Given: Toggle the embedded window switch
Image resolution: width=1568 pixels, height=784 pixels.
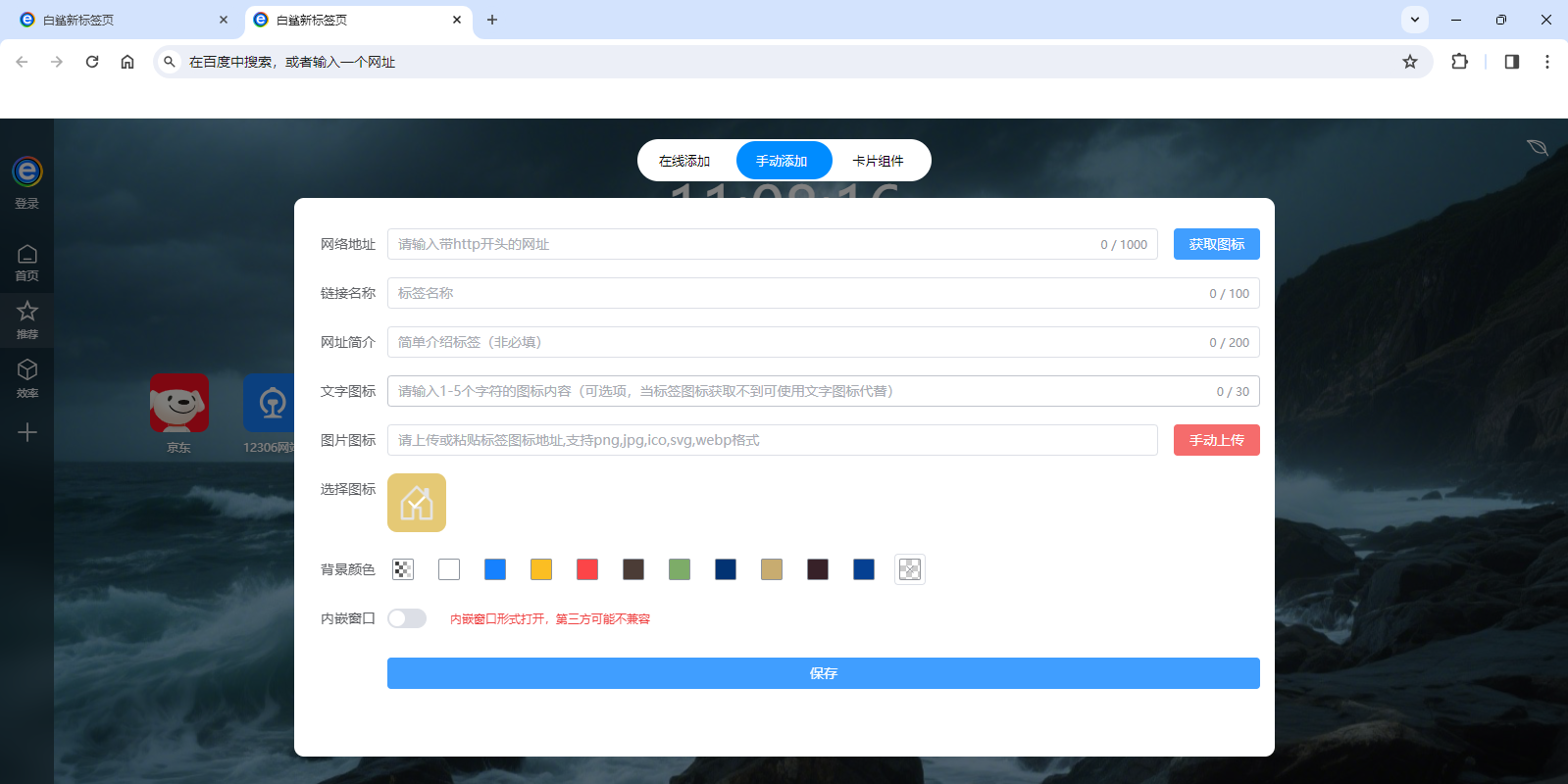Looking at the screenshot, I should coord(407,618).
